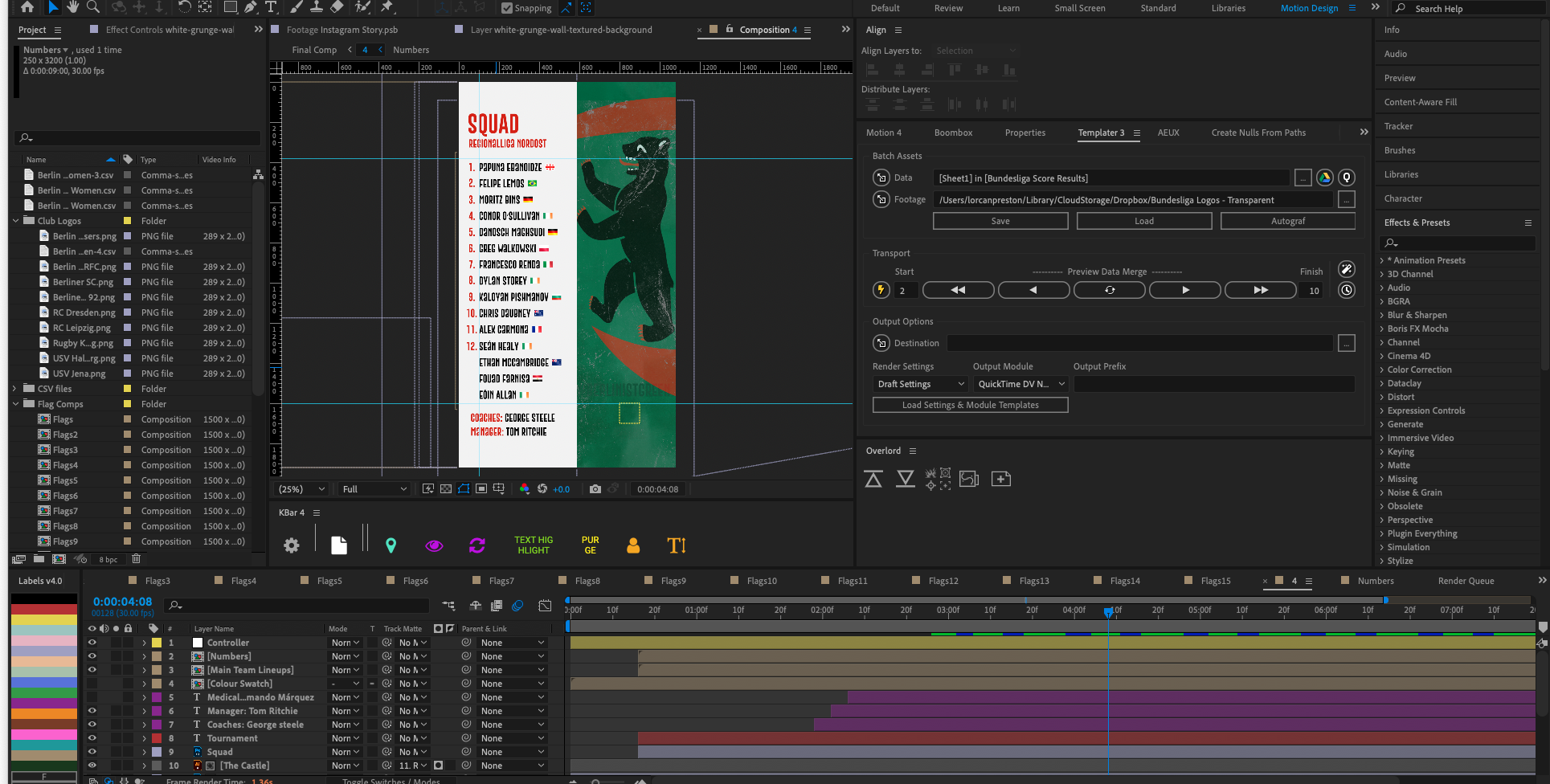Screen dimensions: 1550x784
Task: Take a snapshot with the camera icon
Action: coord(595,488)
